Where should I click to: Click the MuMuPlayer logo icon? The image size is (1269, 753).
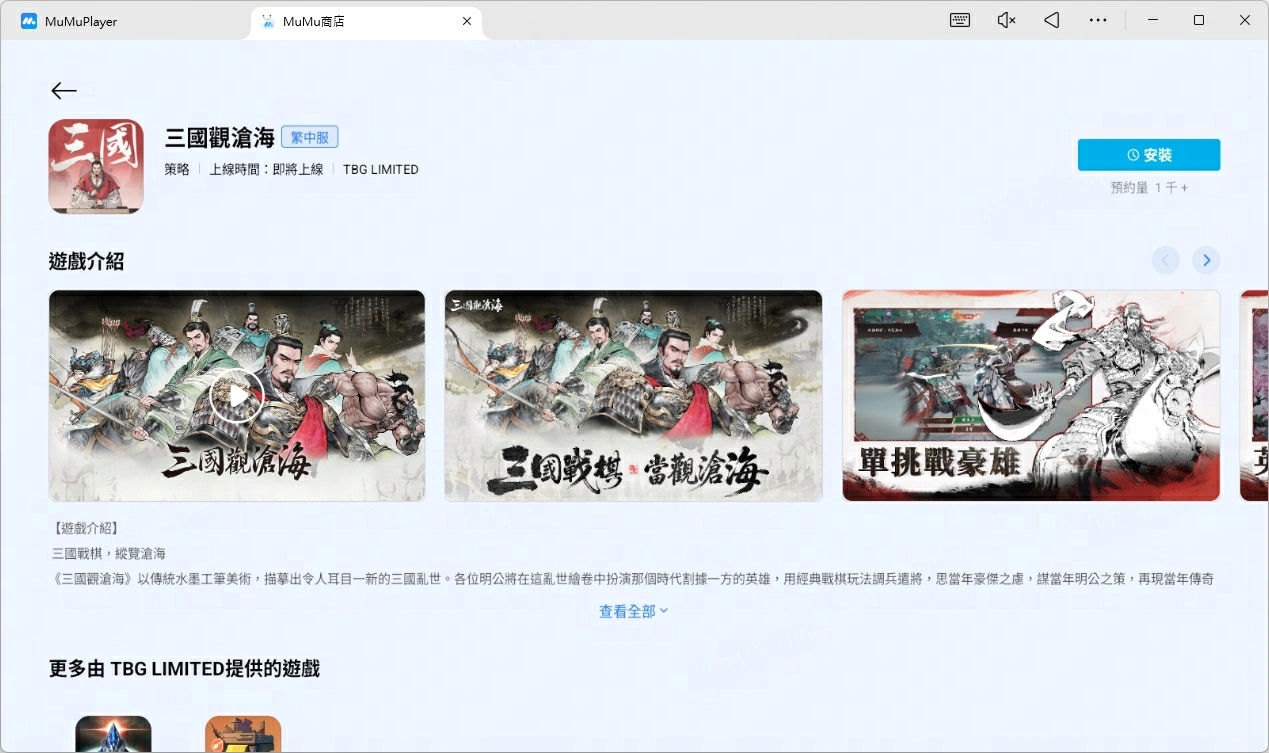29,21
